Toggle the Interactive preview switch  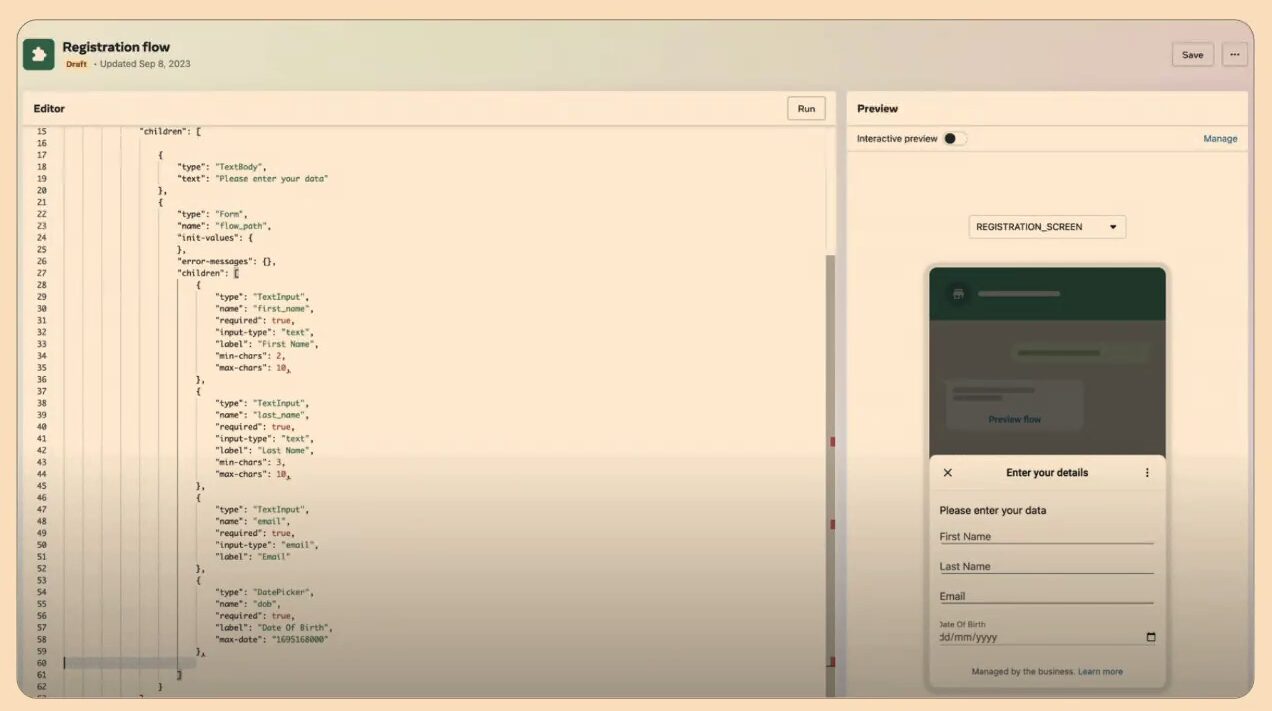pos(954,139)
